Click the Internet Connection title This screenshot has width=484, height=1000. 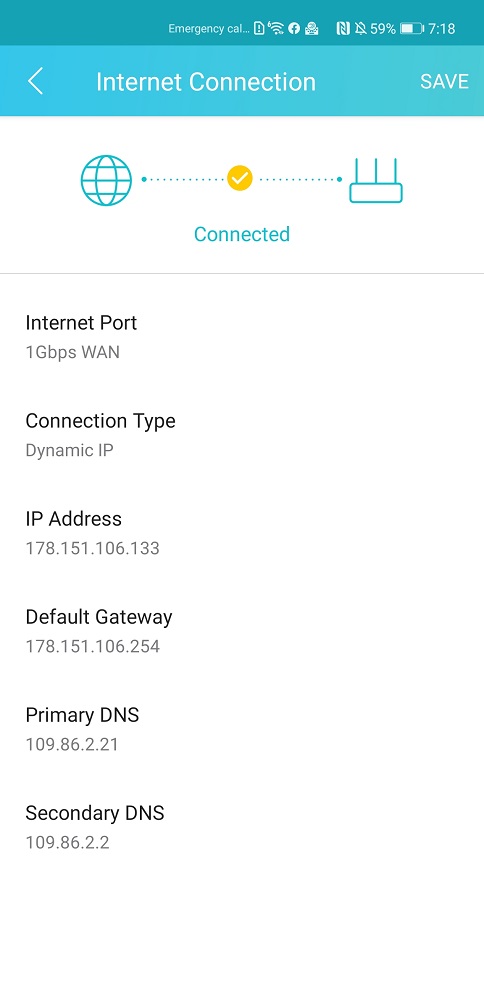[x=206, y=82]
